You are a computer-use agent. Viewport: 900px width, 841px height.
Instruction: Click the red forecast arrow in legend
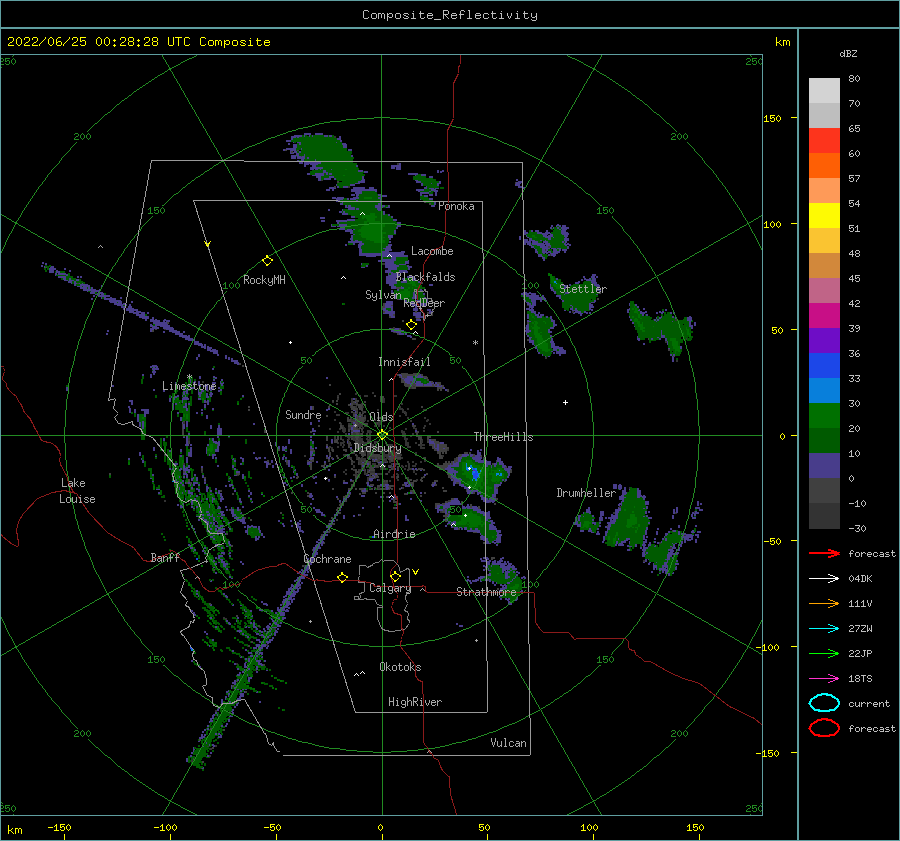tap(824, 553)
